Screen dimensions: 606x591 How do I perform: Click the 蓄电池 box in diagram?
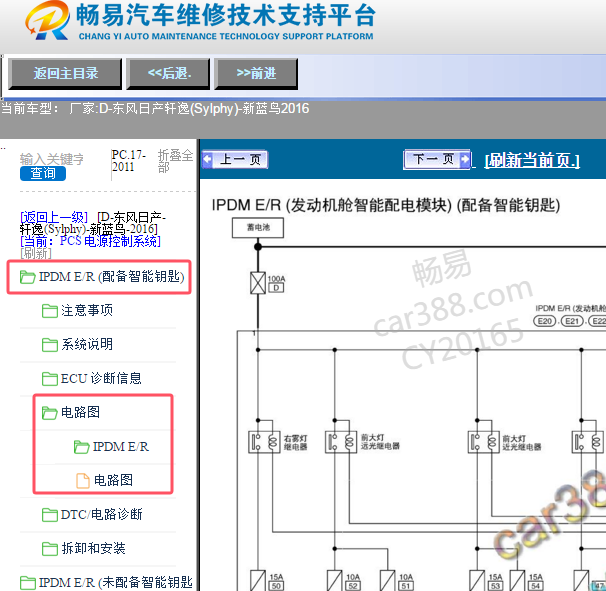coord(258,228)
